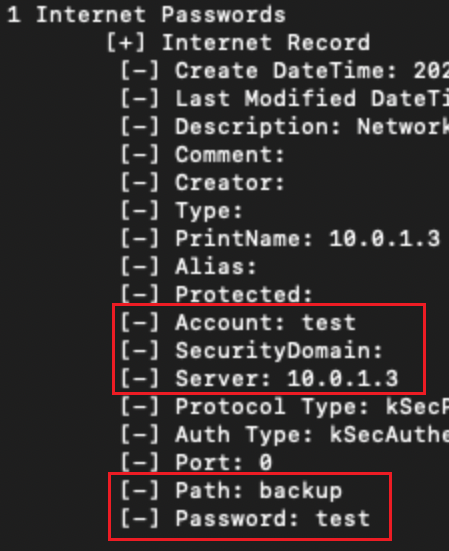The image size is (449, 551).
Task: Click the [+] marker before Internet Record
Action: (x=126, y=43)
